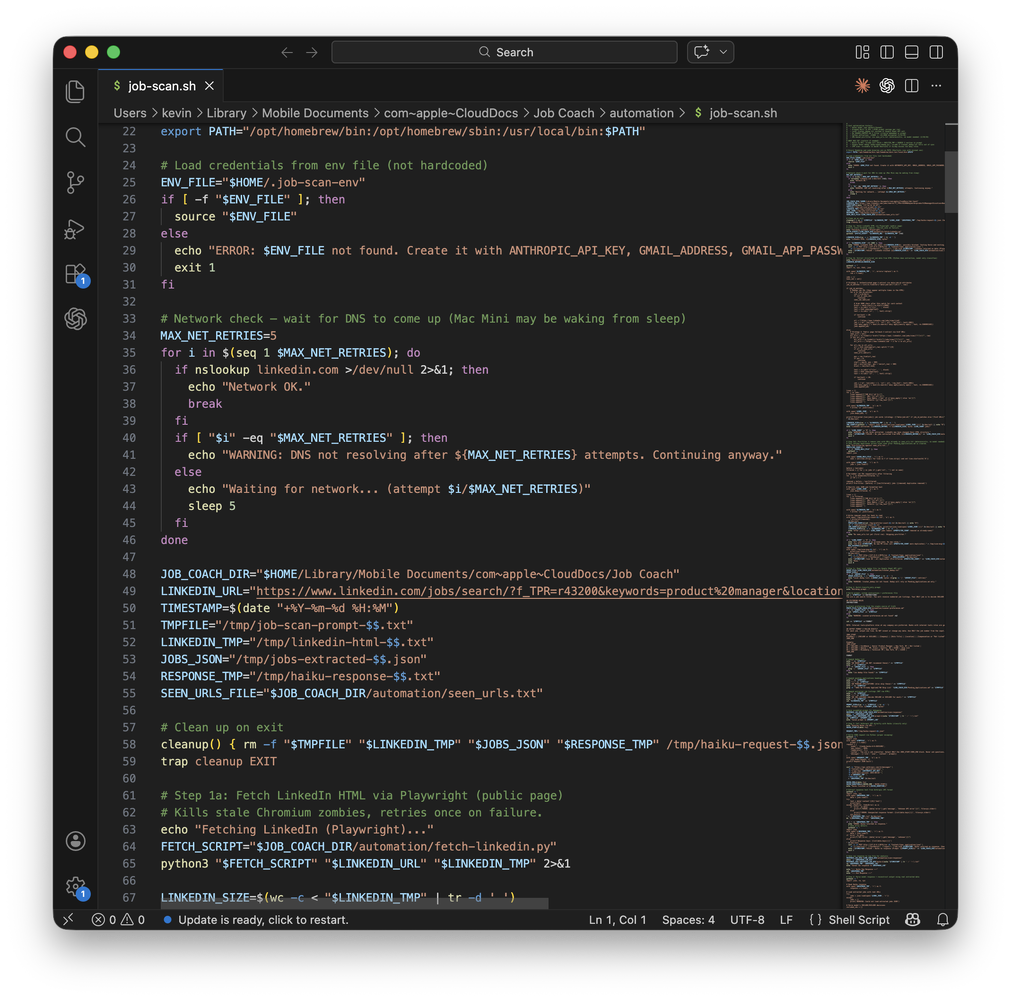Viewport: 1011px width, 1000px height.
Task: Change indentation via Spaces: 4
Action: click(688, 919)
